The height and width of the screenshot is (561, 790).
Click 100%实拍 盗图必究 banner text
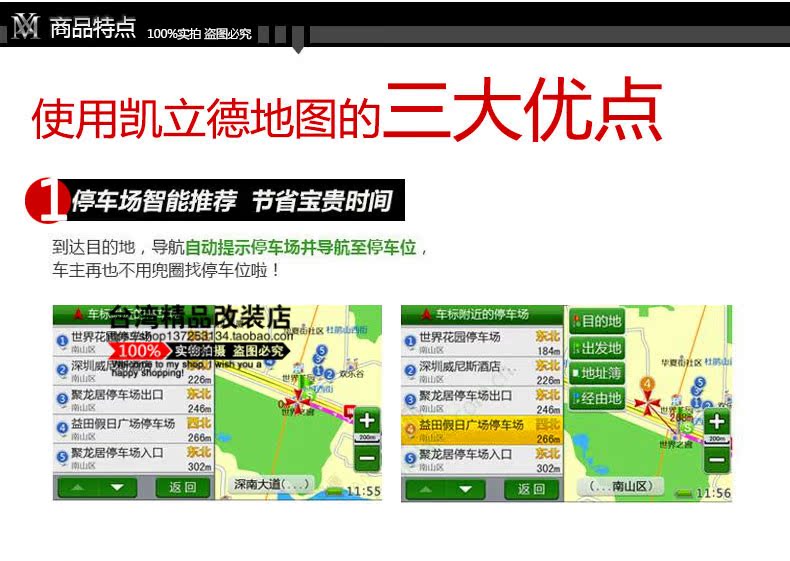click(x=199, y=34)
